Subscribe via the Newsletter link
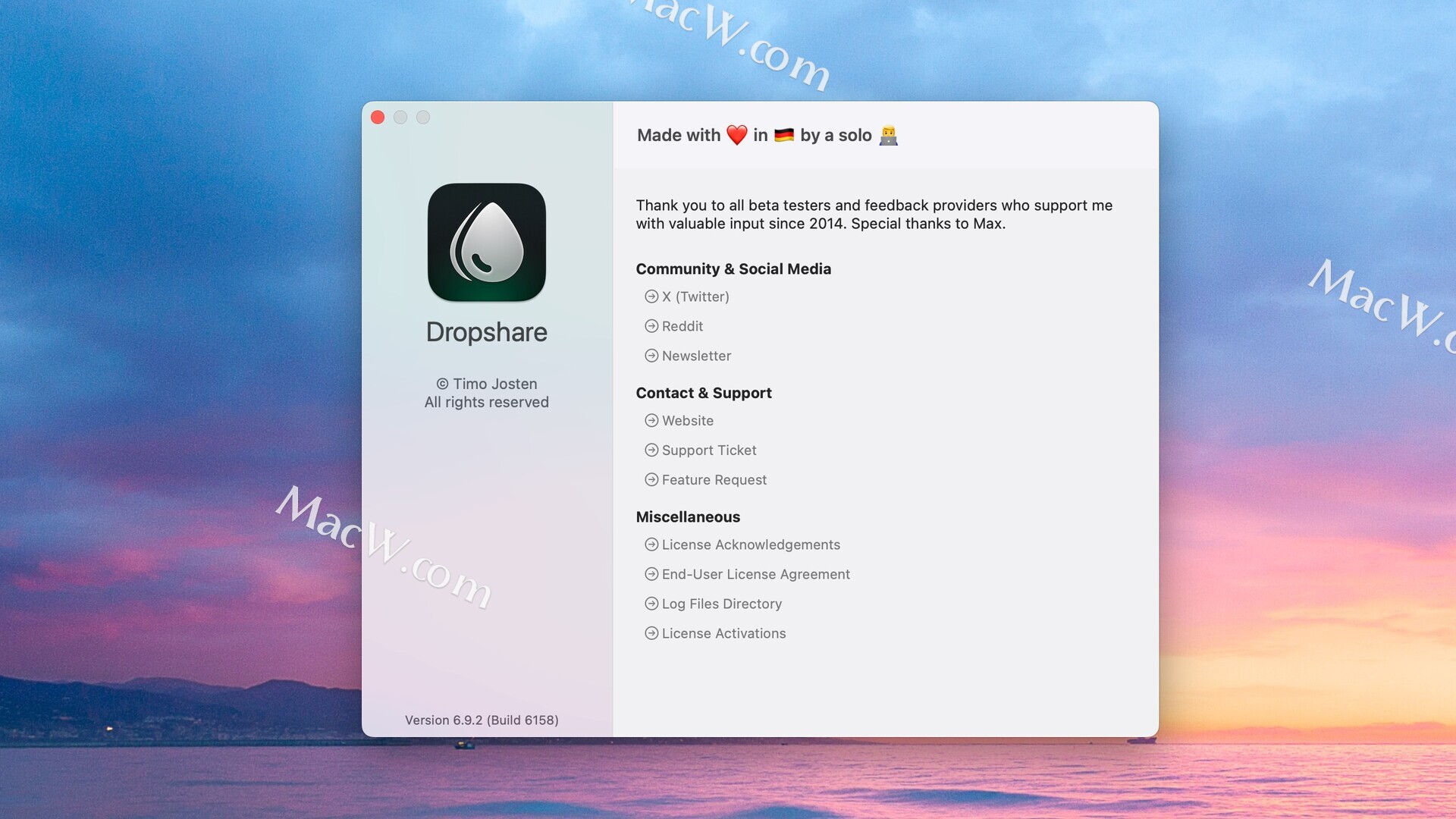The width and height of the screenshot is (1456, 819). [696, 356]
